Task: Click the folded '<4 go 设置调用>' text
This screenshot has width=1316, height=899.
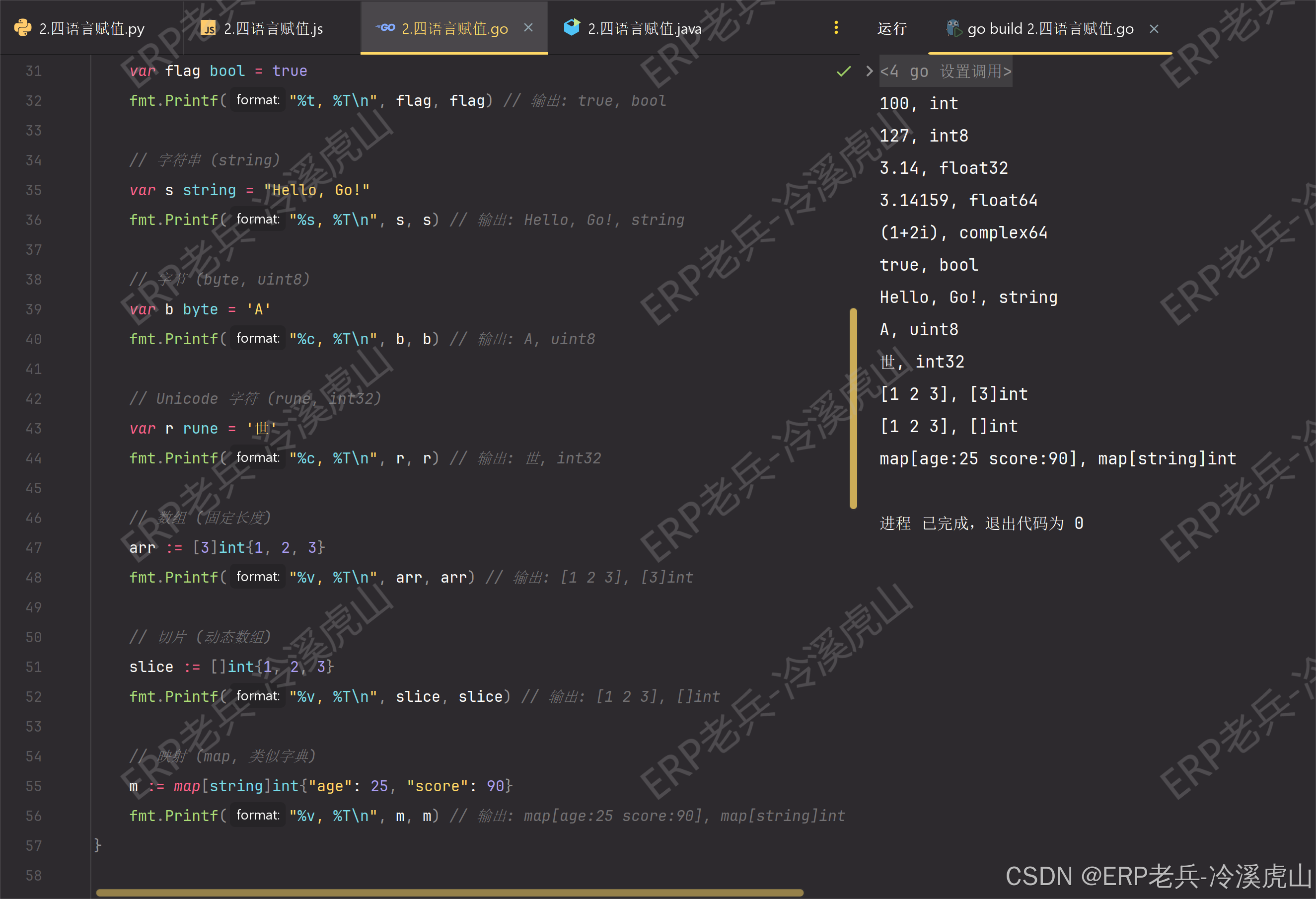Action: tap(945, 72)
